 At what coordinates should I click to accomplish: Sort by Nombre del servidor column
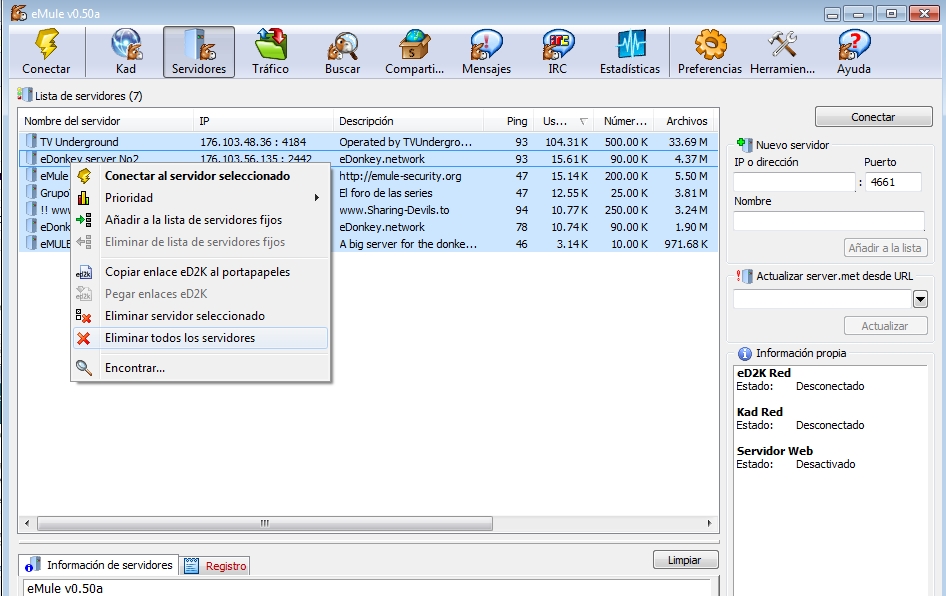click(106, 121)
